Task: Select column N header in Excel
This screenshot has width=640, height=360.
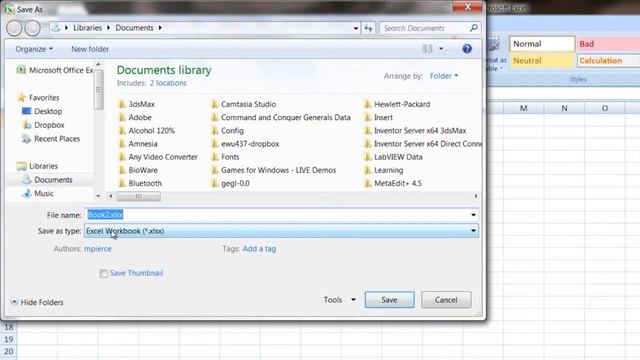Action: [564, 108]
